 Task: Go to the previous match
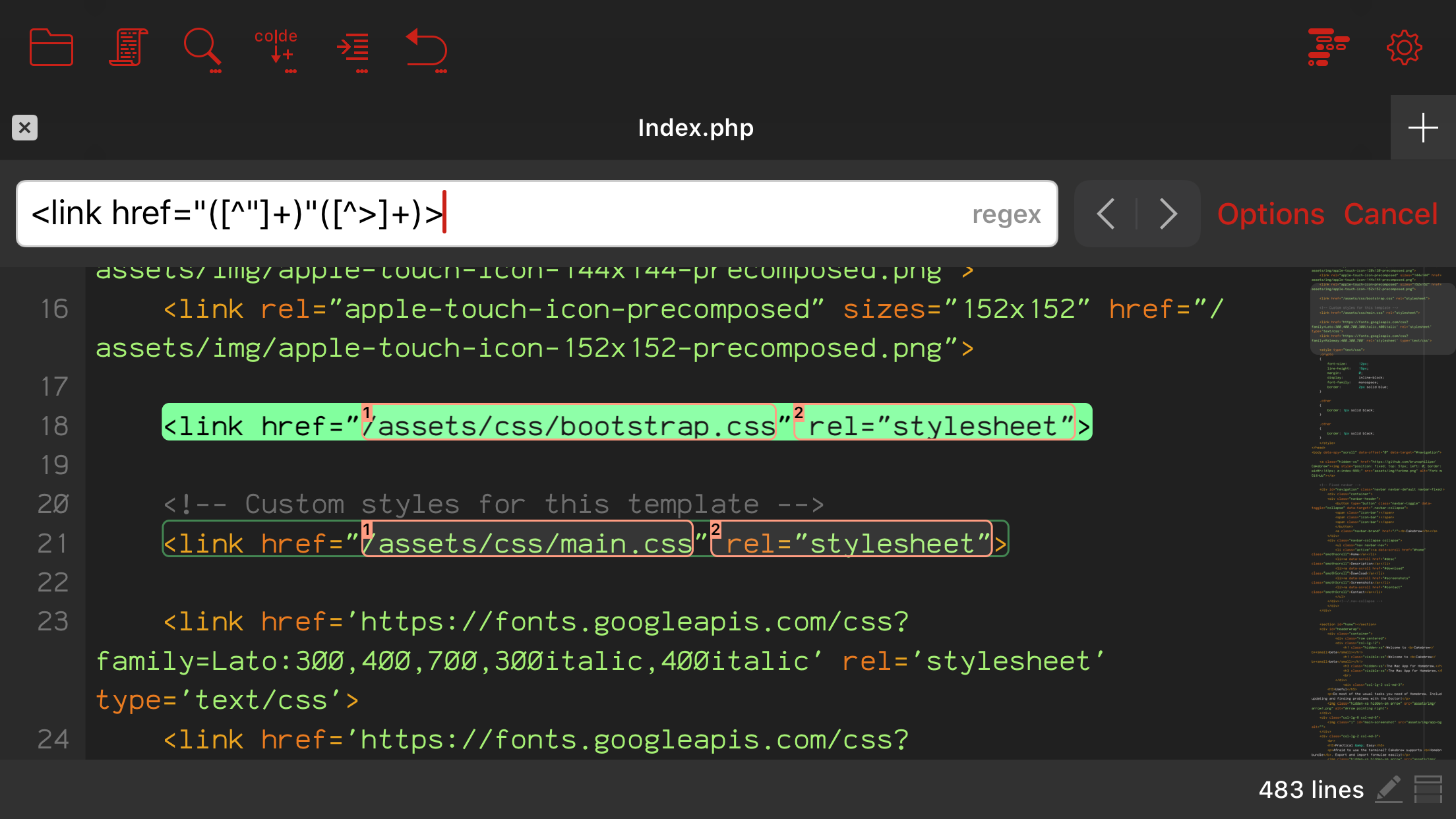tap(1106, 213)
